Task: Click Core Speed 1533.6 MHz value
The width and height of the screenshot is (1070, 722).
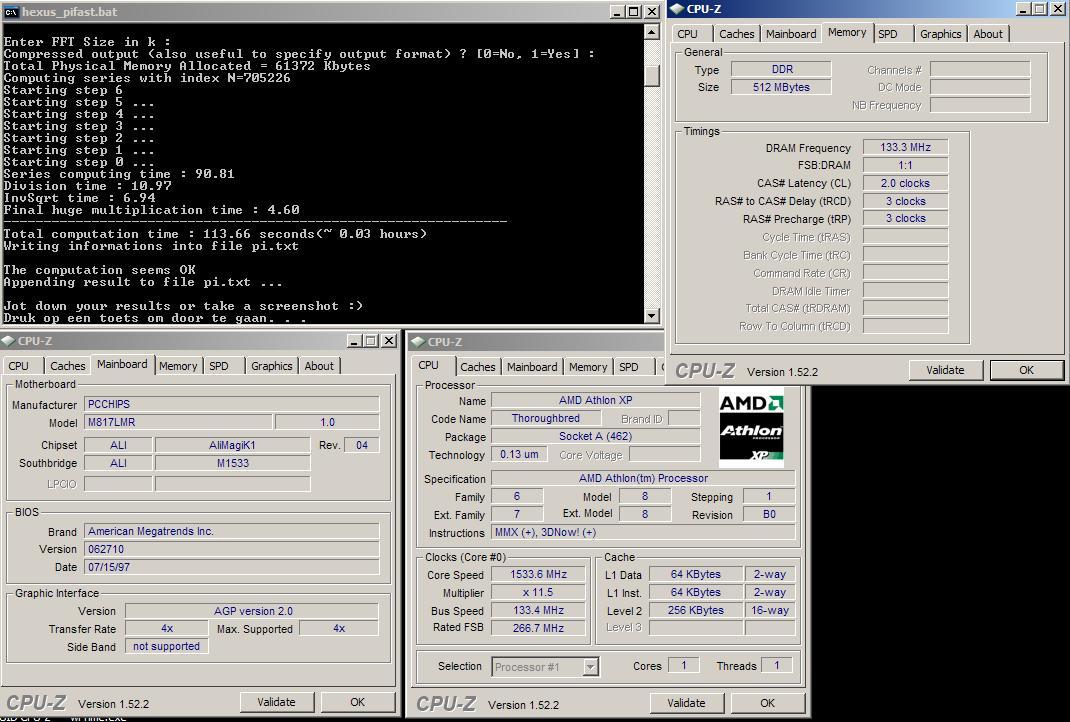Action: click(538, 575)
